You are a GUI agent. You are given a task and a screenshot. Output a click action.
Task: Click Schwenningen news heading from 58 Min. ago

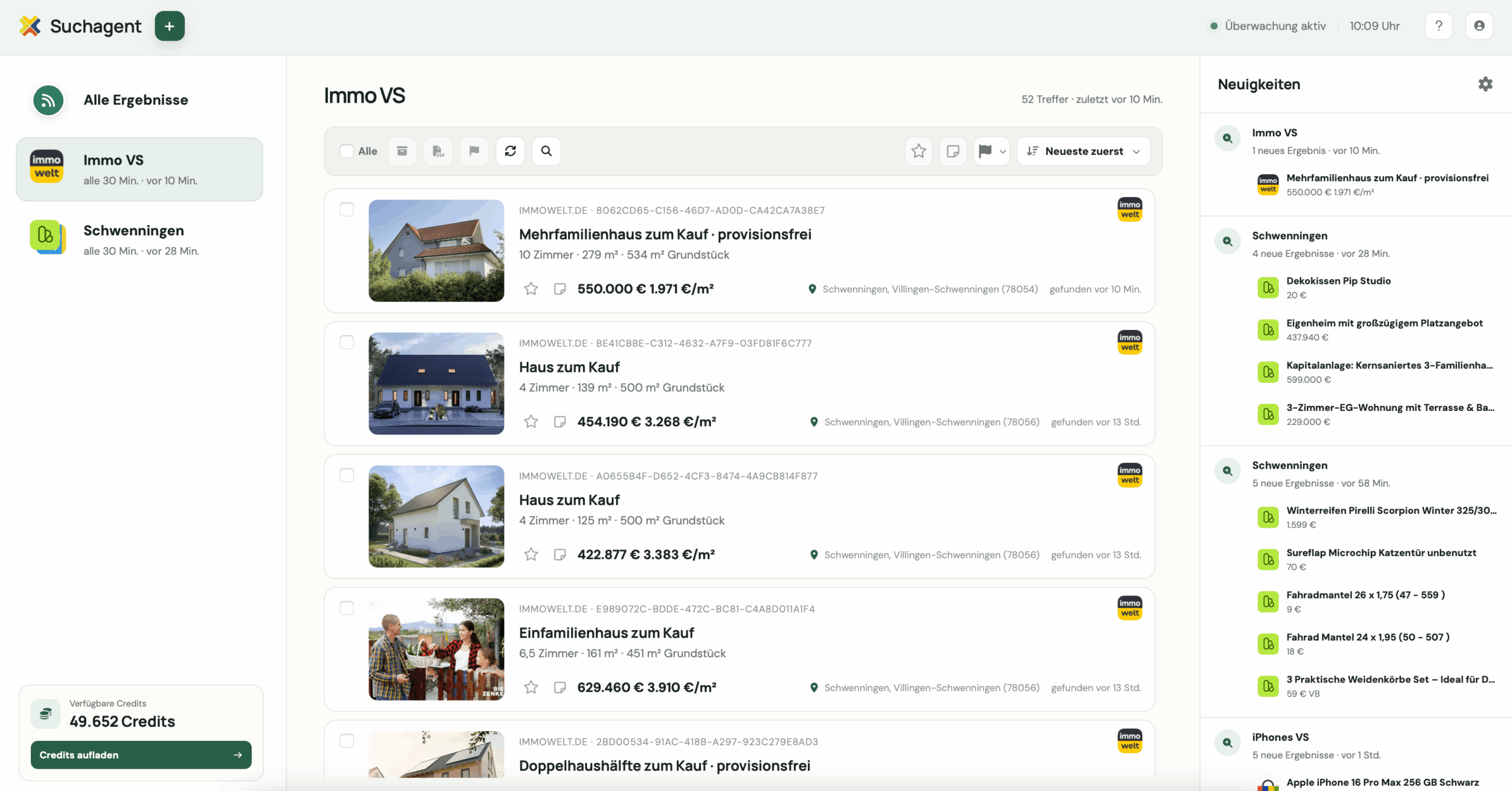[x=1290, y=465]
